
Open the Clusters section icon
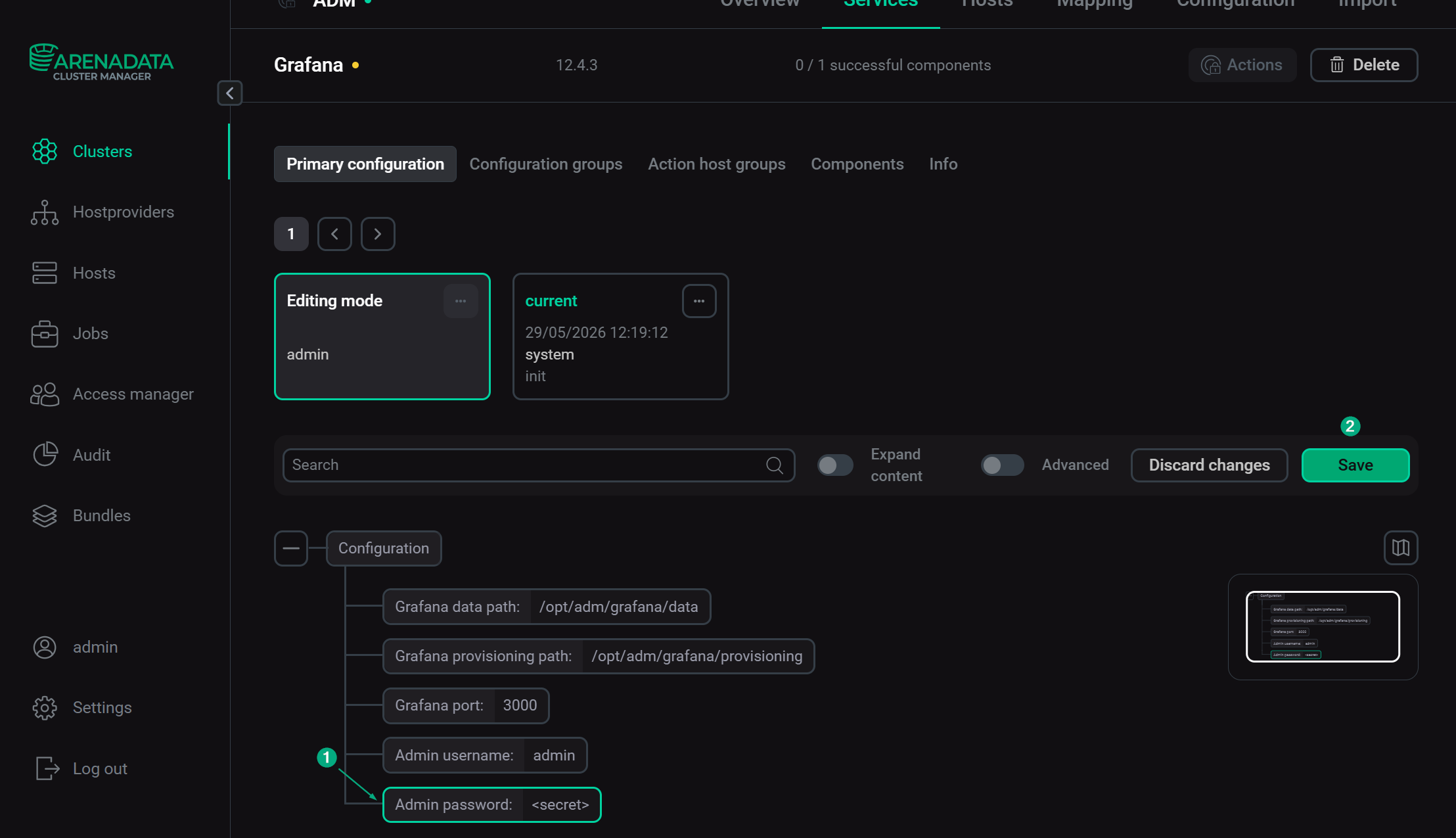tap(45, 151)
